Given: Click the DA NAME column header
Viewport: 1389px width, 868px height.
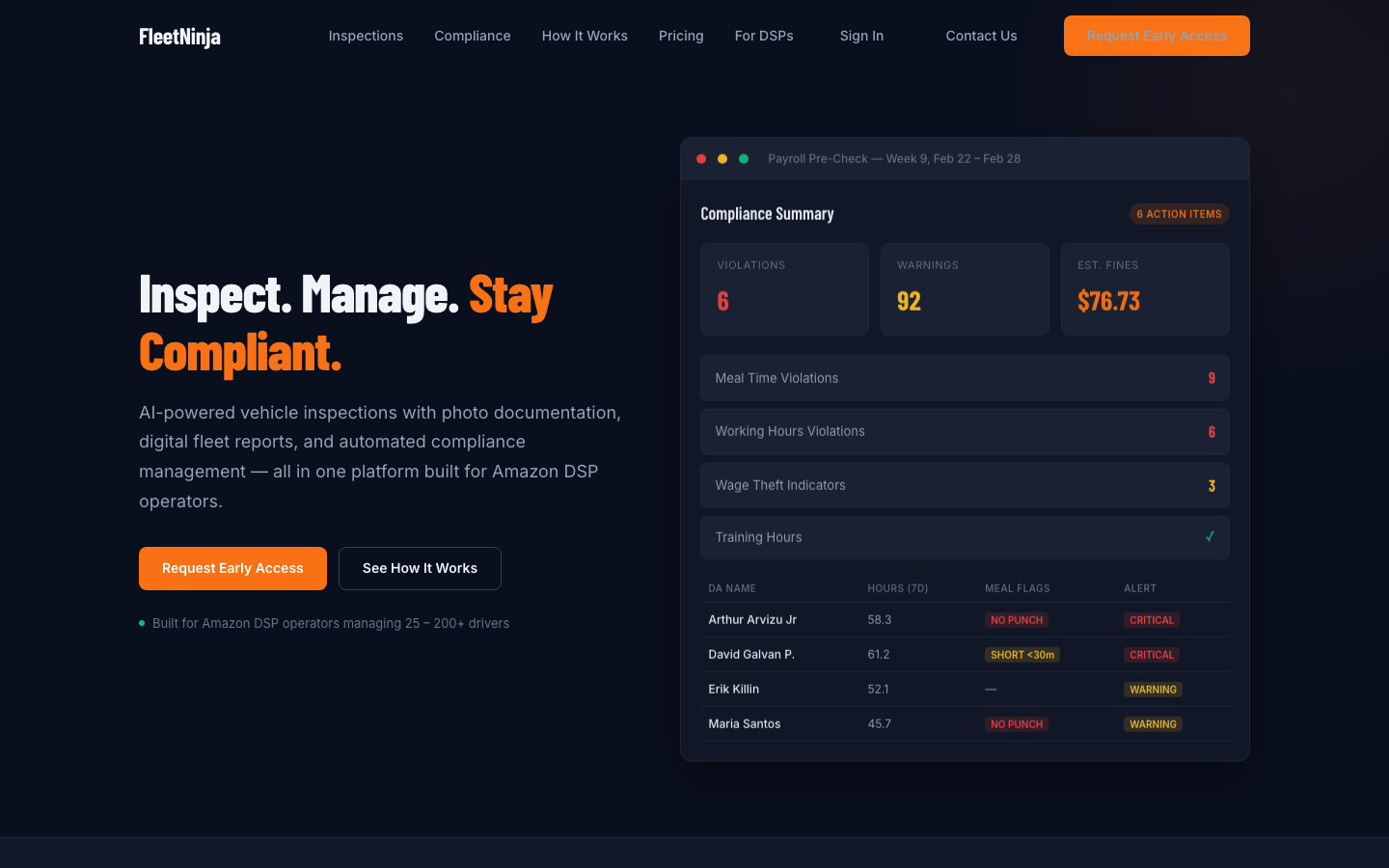Looking at the screenshot, I should click(x=732, y=588).
